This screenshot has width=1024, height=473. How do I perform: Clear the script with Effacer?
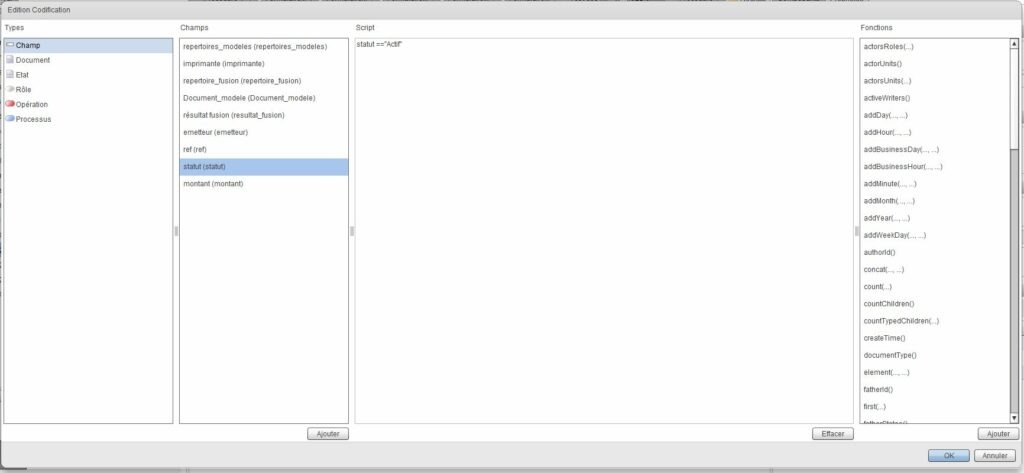832,434
